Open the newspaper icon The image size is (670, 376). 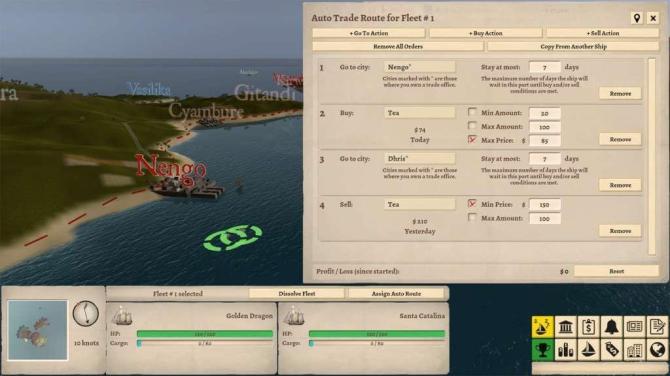[635, 327]
